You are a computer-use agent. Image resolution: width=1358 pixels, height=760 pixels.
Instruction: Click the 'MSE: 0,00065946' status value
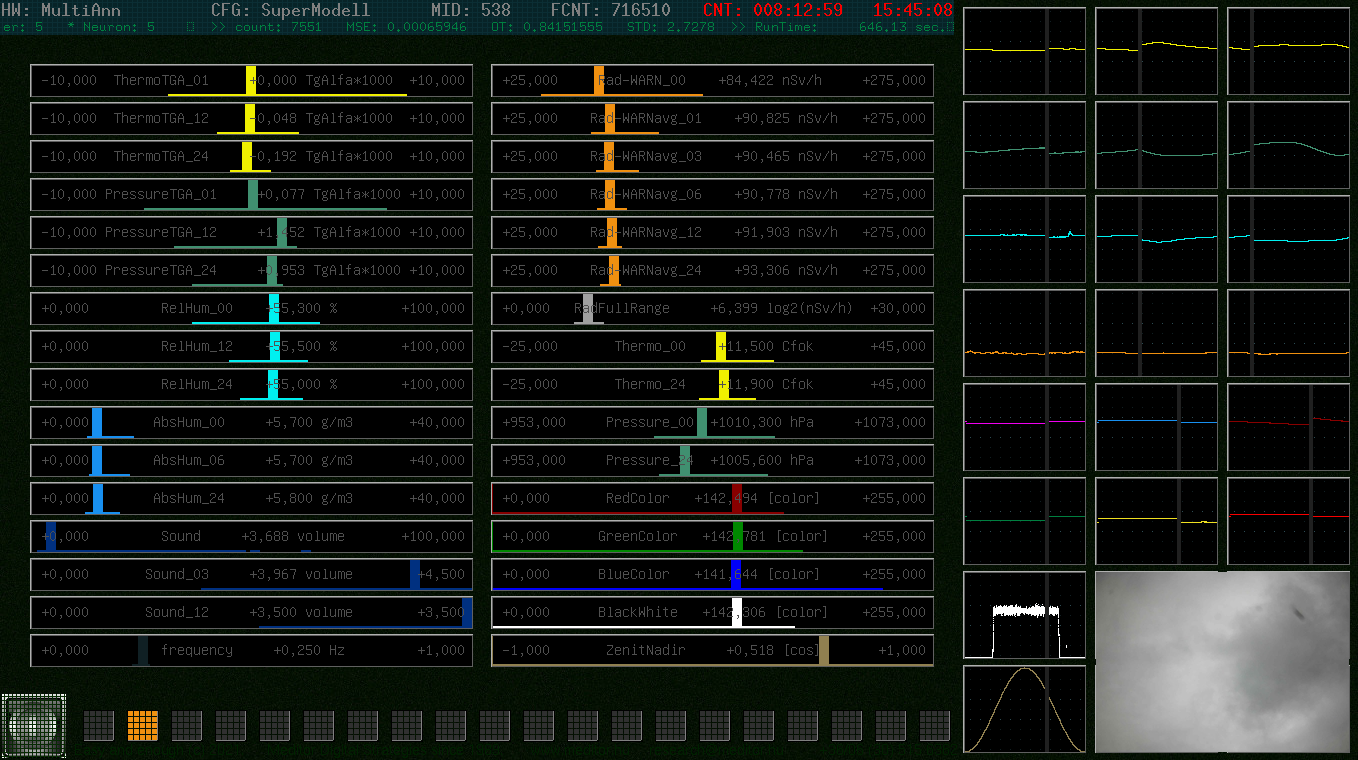pos(406,27)
